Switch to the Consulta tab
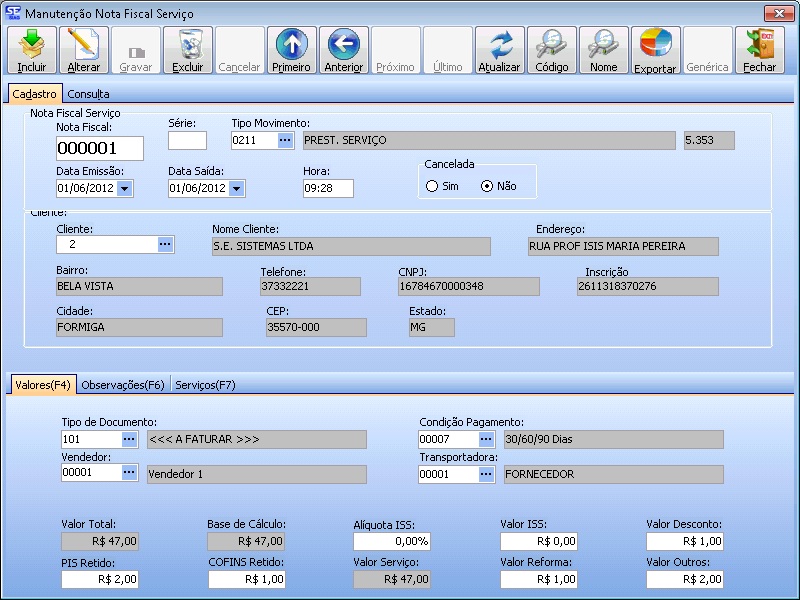Image resolution: width=800 pixels, height=600 pixels. click(x=88, y=93)
